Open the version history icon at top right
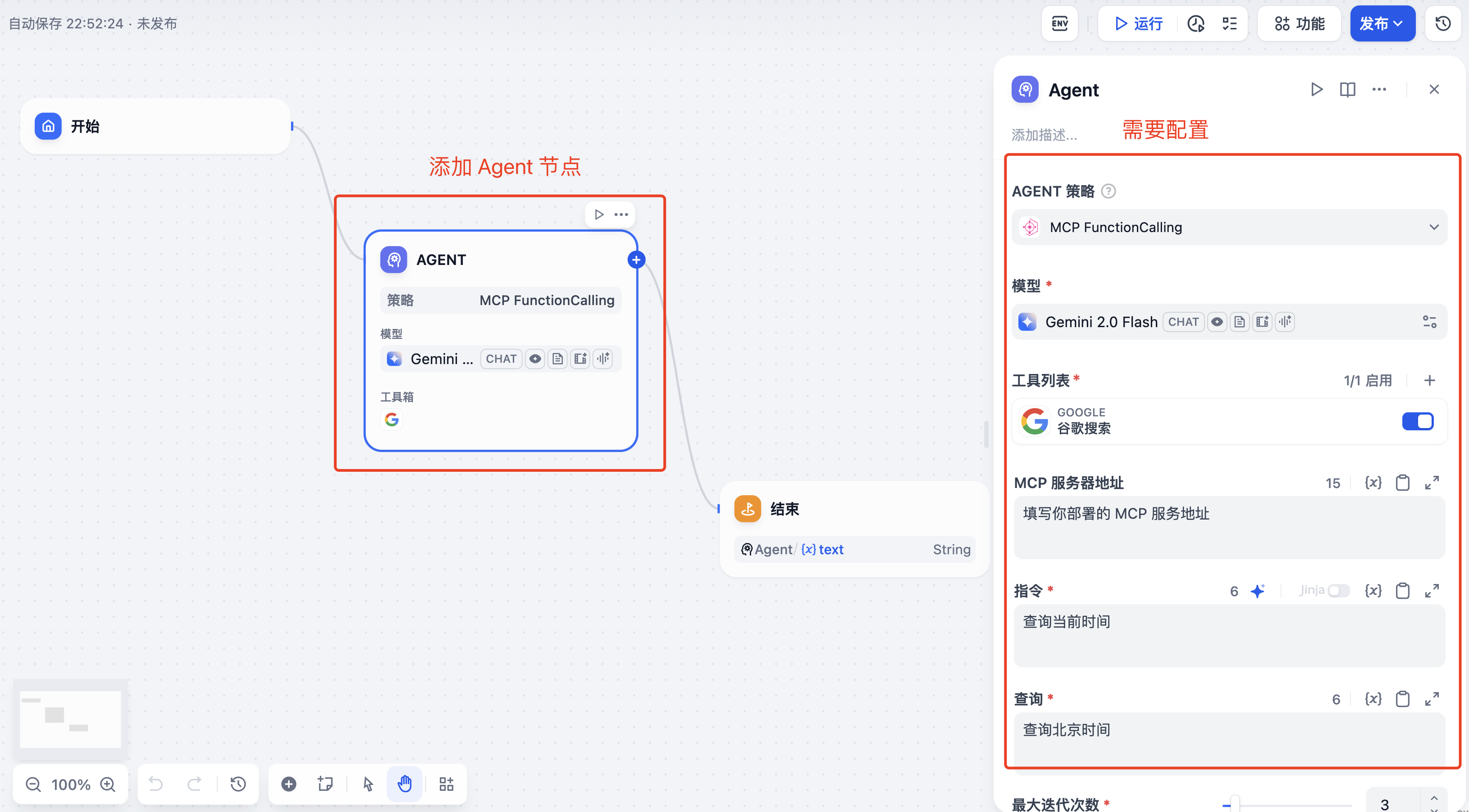Viewport: 1469px width, 812px height. [x=1443, y=23]
